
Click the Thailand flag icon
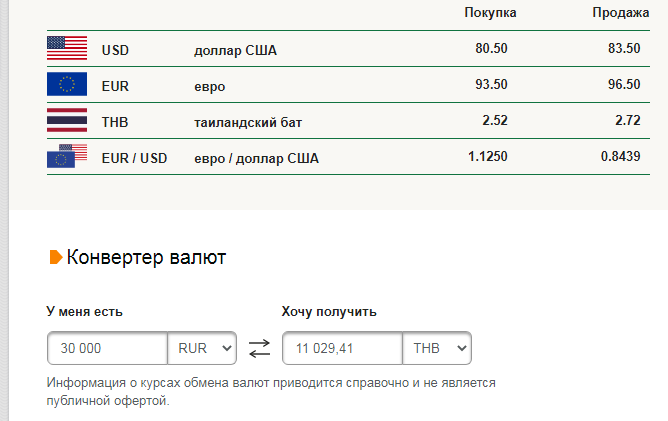point(67,120)
